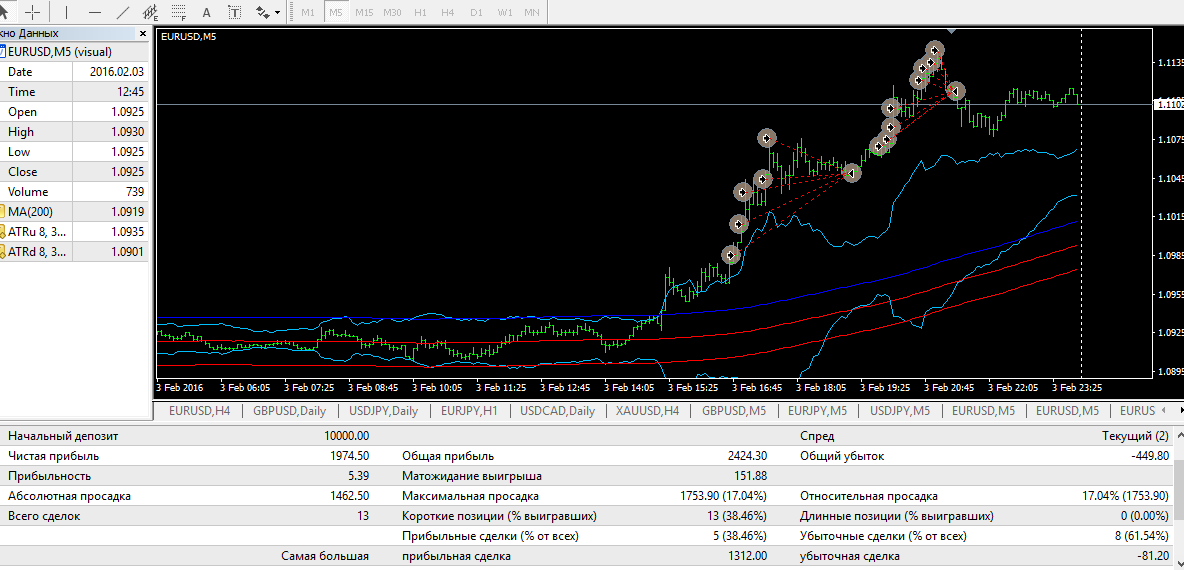The image size is (1184, 570).
Task: Switch chart to MN timeframe
Action: (x=532, y=13)
